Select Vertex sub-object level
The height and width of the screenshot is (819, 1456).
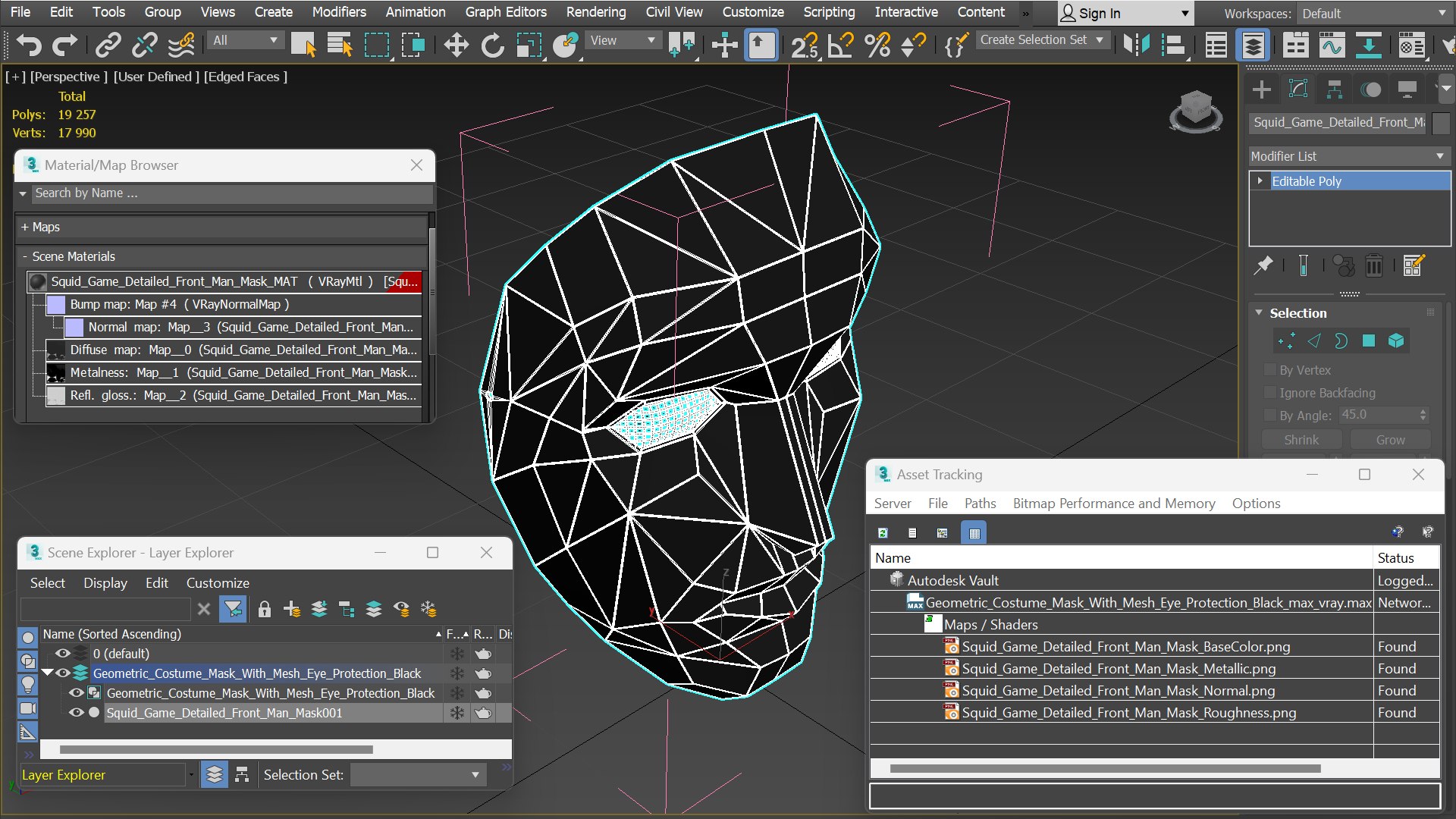[x=1286, y=341]
